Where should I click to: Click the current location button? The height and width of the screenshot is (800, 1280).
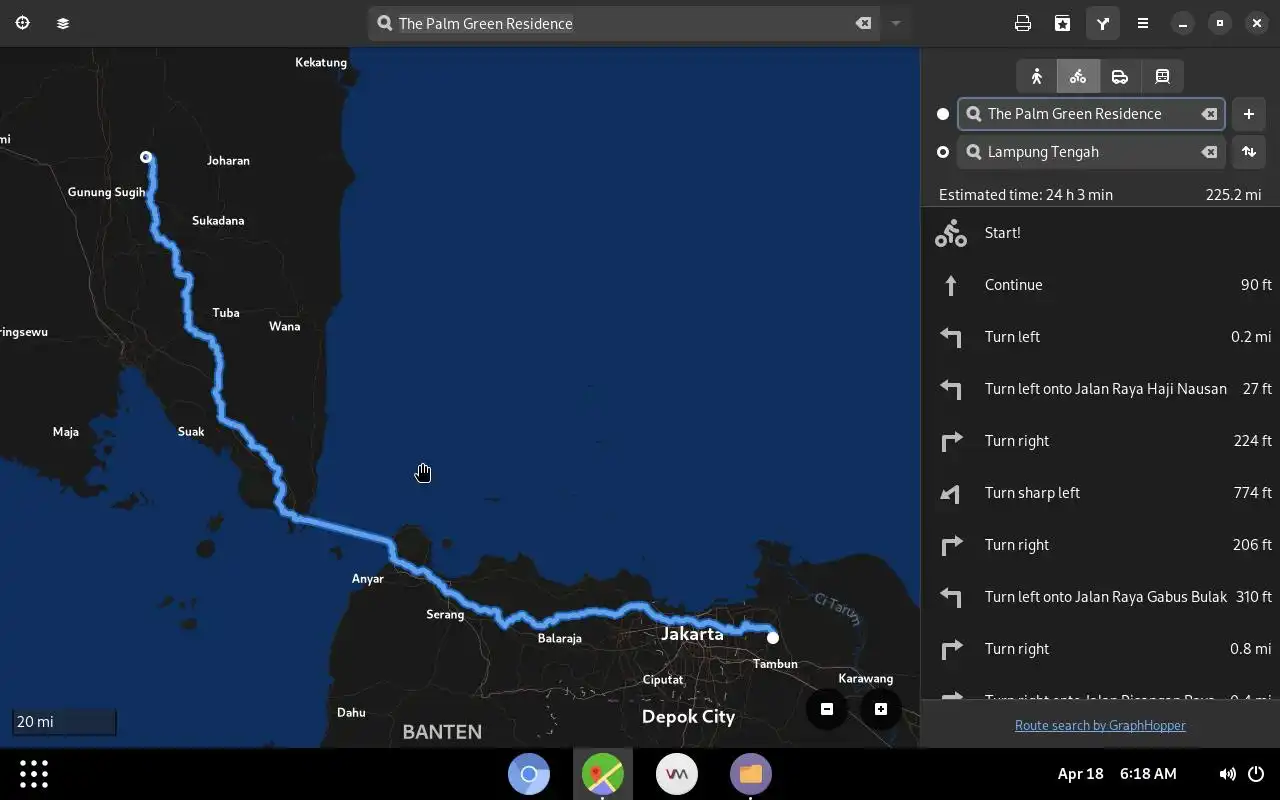click(22, 23)
